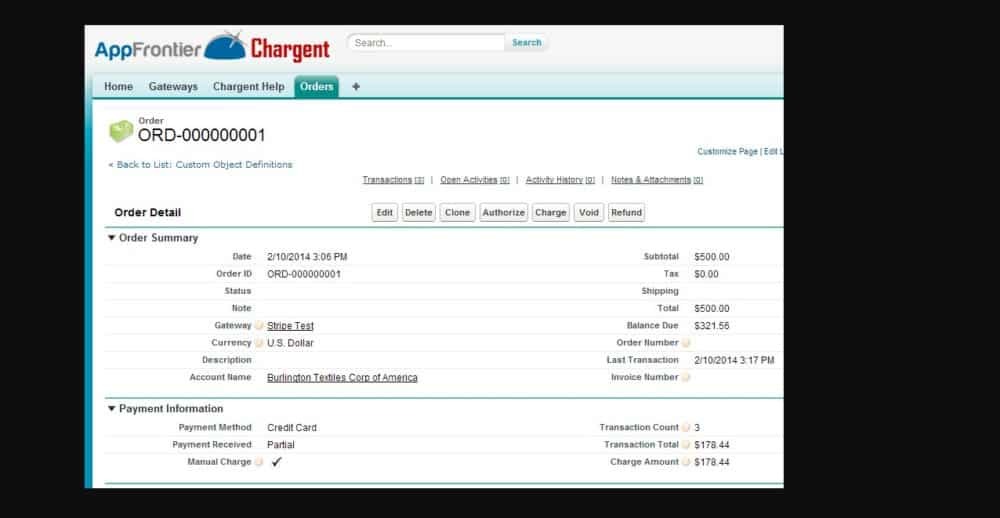
Task: Click the plus icon to add tab
Action: (356, 87)
